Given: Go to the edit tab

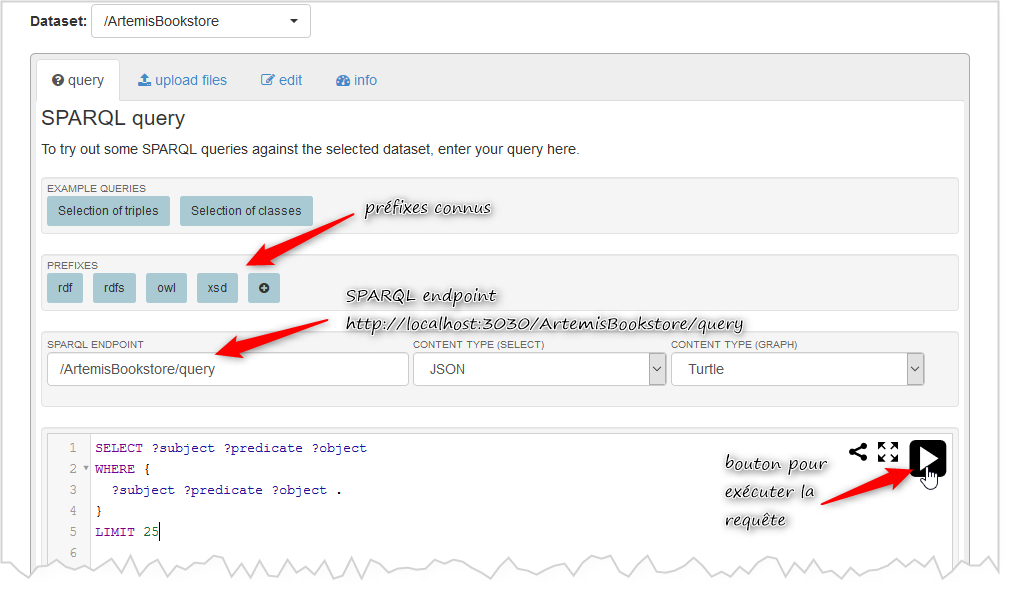Looking at the screenshot, I should tap(281, 80).
